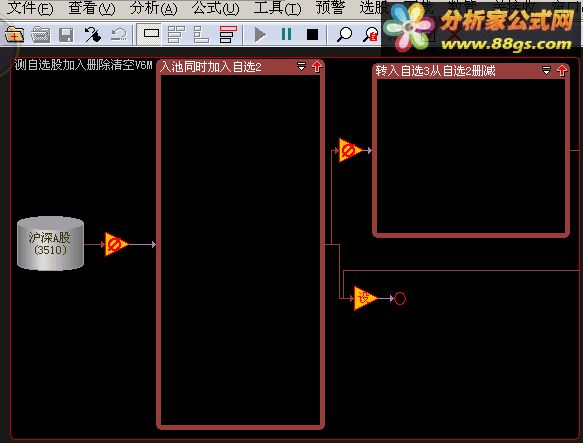Click the 入池同时加入自选2 panel title
This screenshot has width=583, height=443.
210,67
